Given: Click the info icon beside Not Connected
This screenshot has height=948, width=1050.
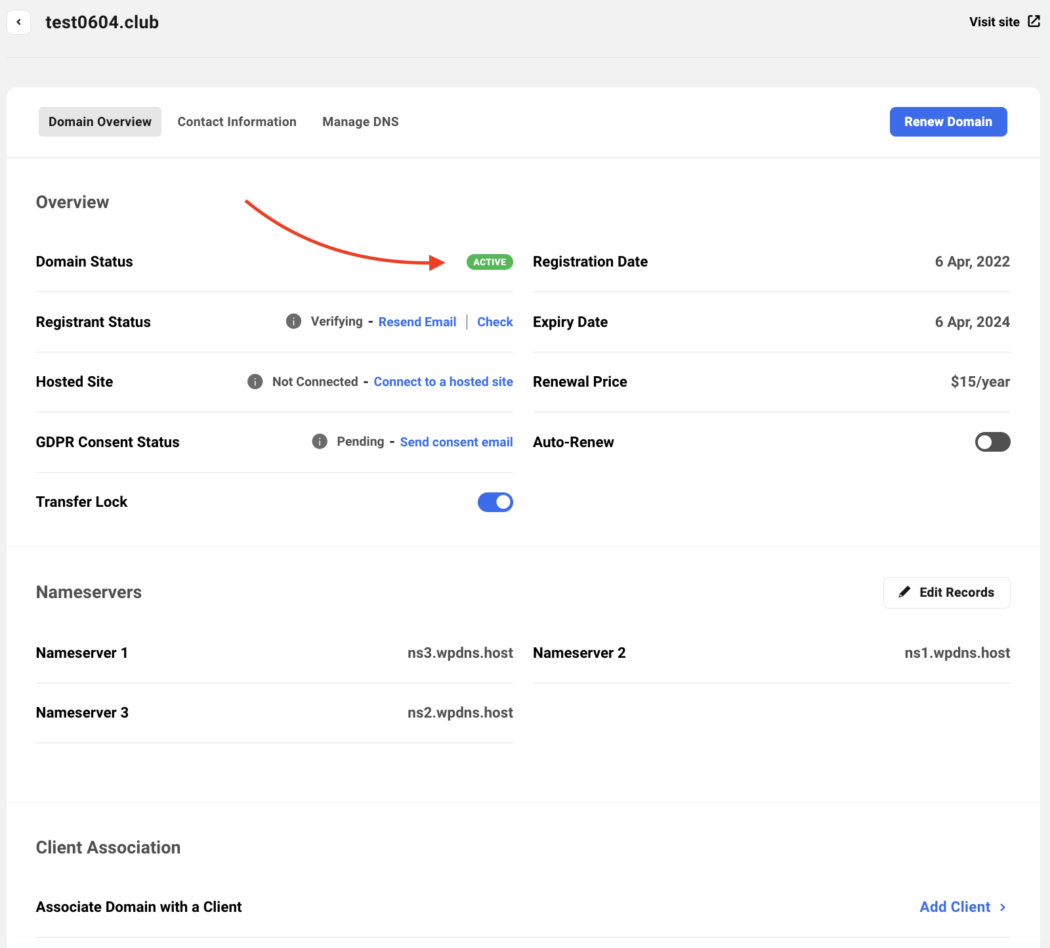Looking at the screenshot, I should (x=255, y=382).
